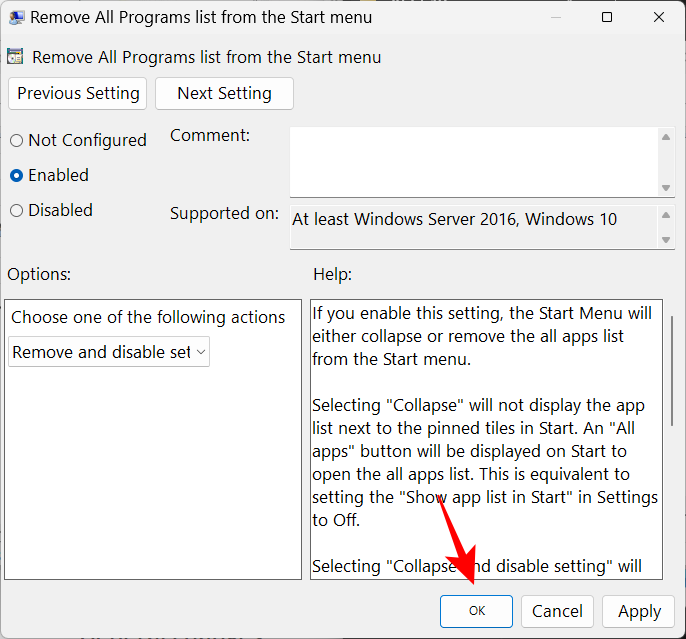The width and height of the screenshot is (686, 639).
Task: Cancel the policy changes
Action: tap(557, 611)
